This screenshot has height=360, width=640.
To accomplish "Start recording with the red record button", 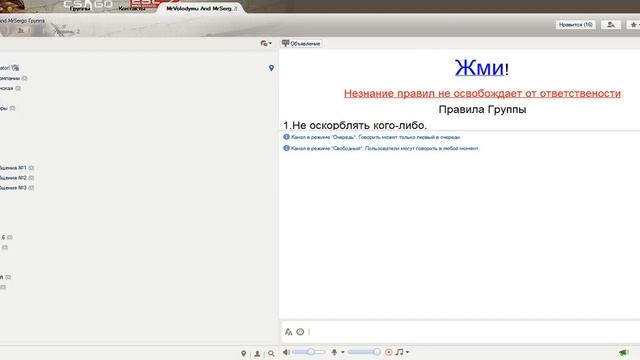I will point(389,352).
